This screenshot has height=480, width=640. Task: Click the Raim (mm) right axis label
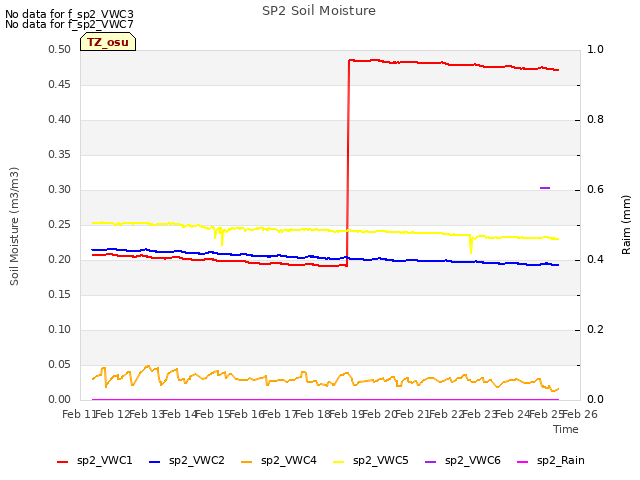[626, 225]
